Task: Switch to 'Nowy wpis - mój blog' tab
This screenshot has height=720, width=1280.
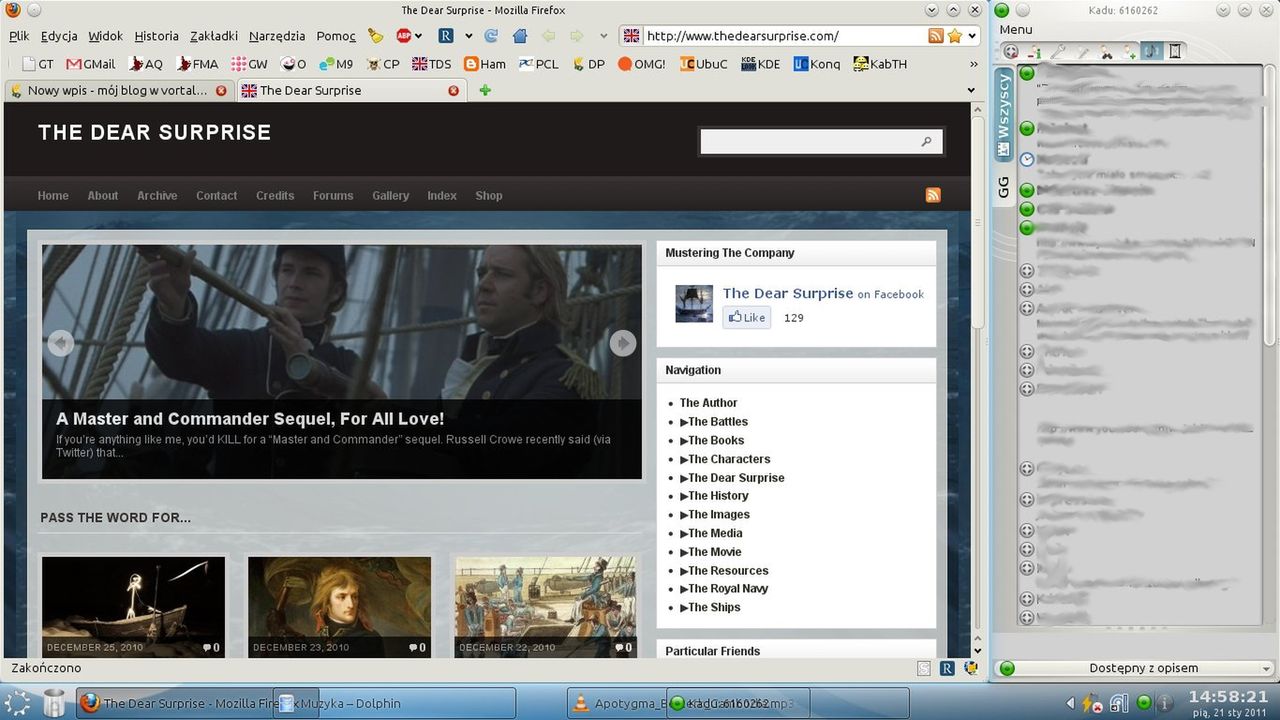Action: point(118,90)
